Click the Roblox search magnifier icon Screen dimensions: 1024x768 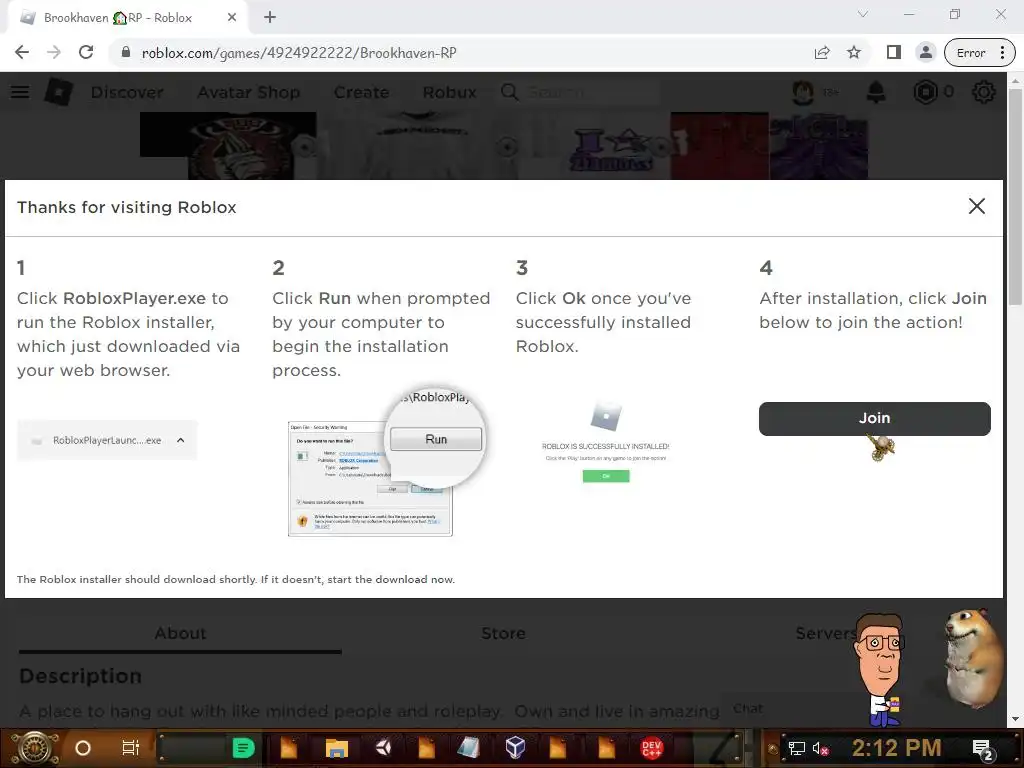pyautogui.click(x=510, y=92)
